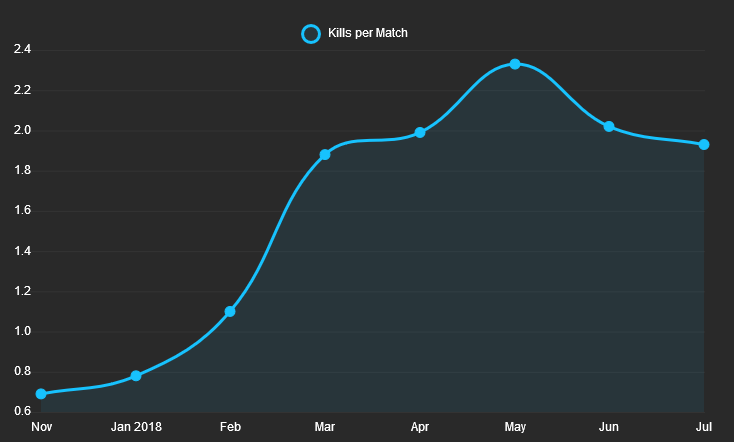This screenshot has height=442, width=734.
Task: Select the Jan 2018 data point
Action: (136, 376)
